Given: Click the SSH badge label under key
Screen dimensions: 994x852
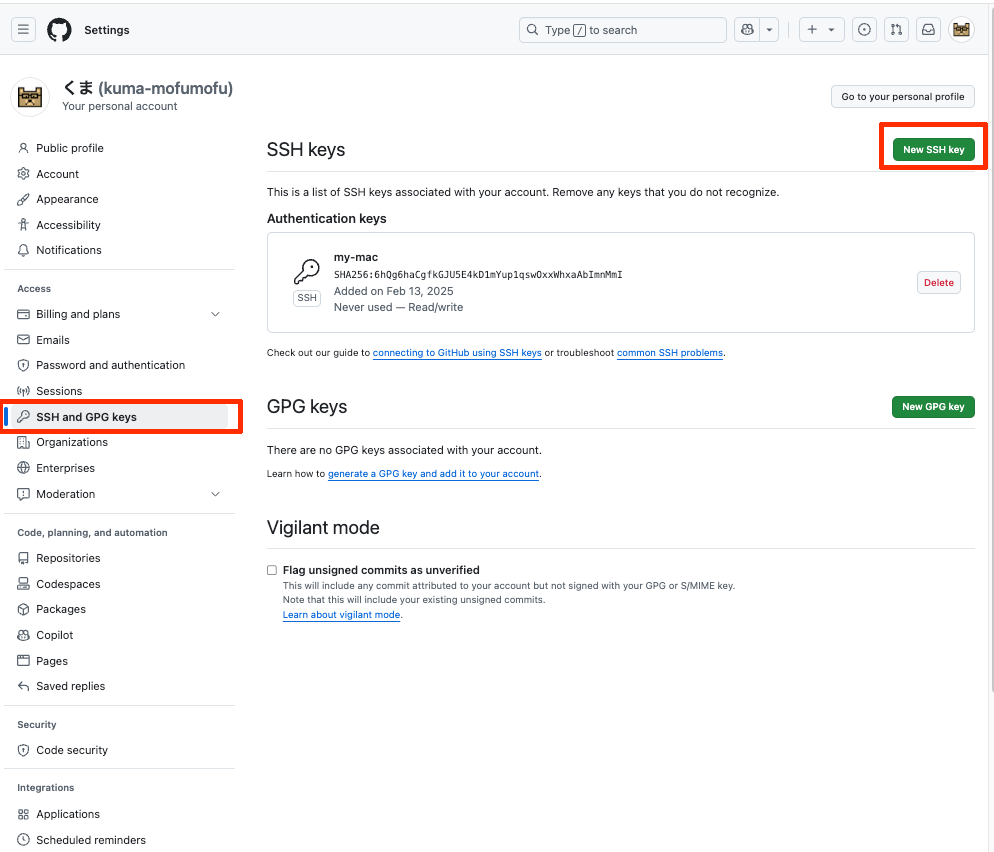Looking at the screenshot, I should click(x=307, y=298).
